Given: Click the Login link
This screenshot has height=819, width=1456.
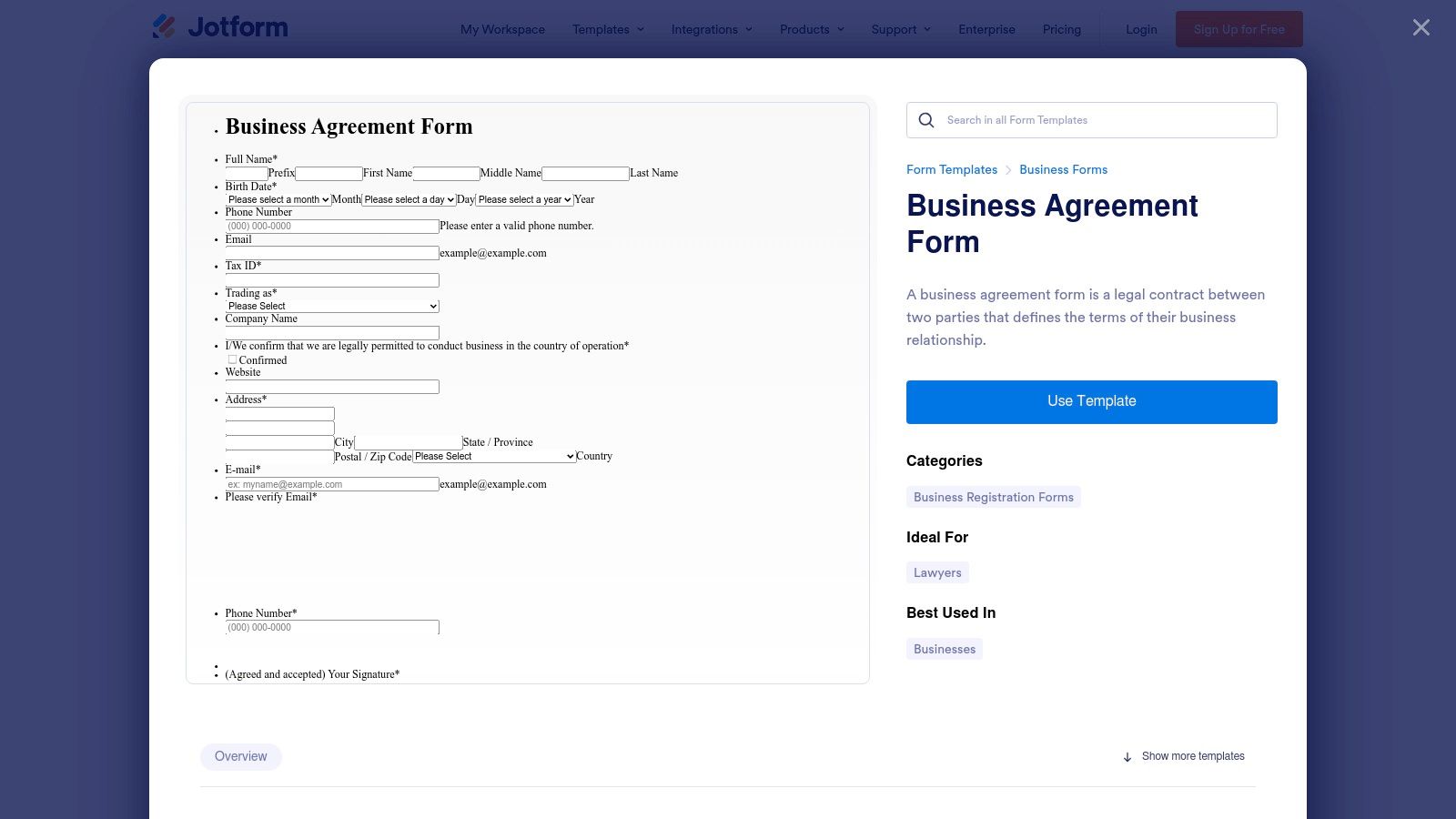Looking at the screenshot, I should point(1141,29).
